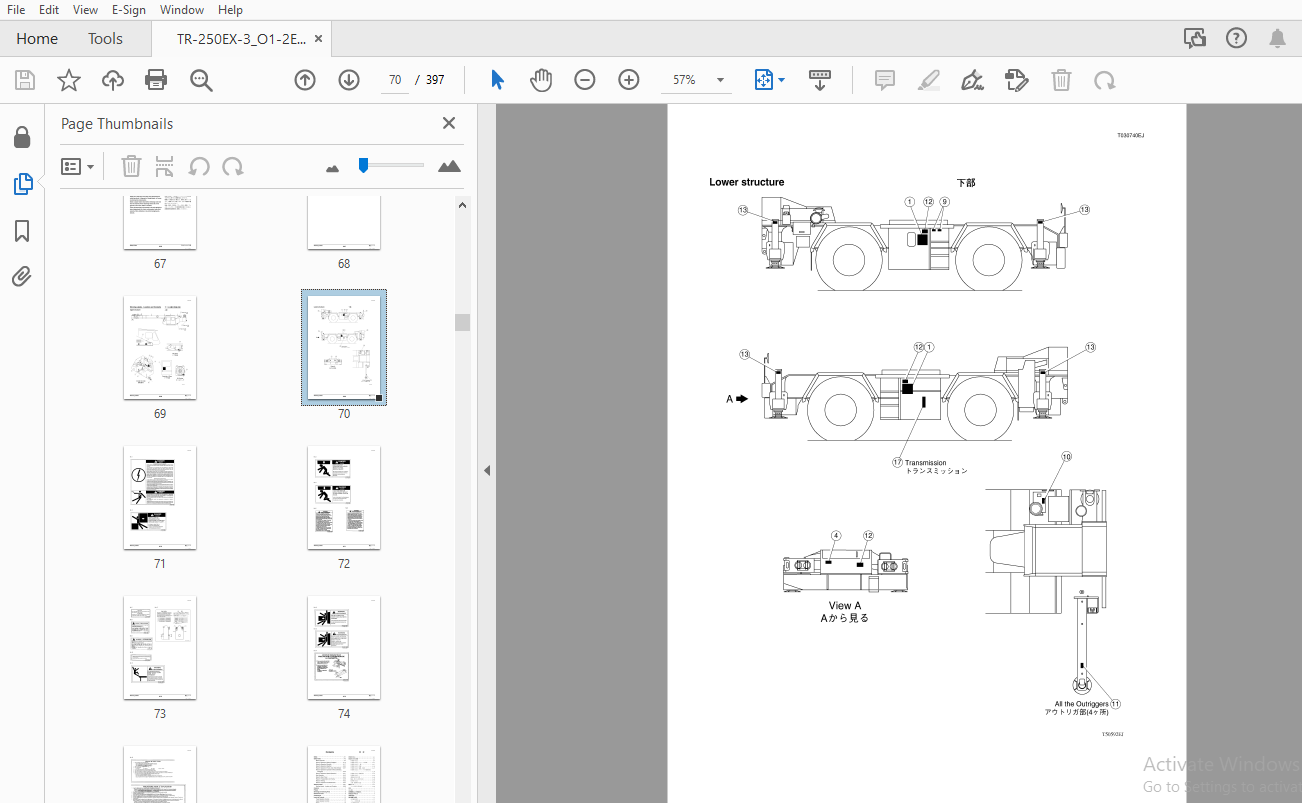1302x803 pixels.
Task: Open the E-Sign menu
Action: [128, 9]
